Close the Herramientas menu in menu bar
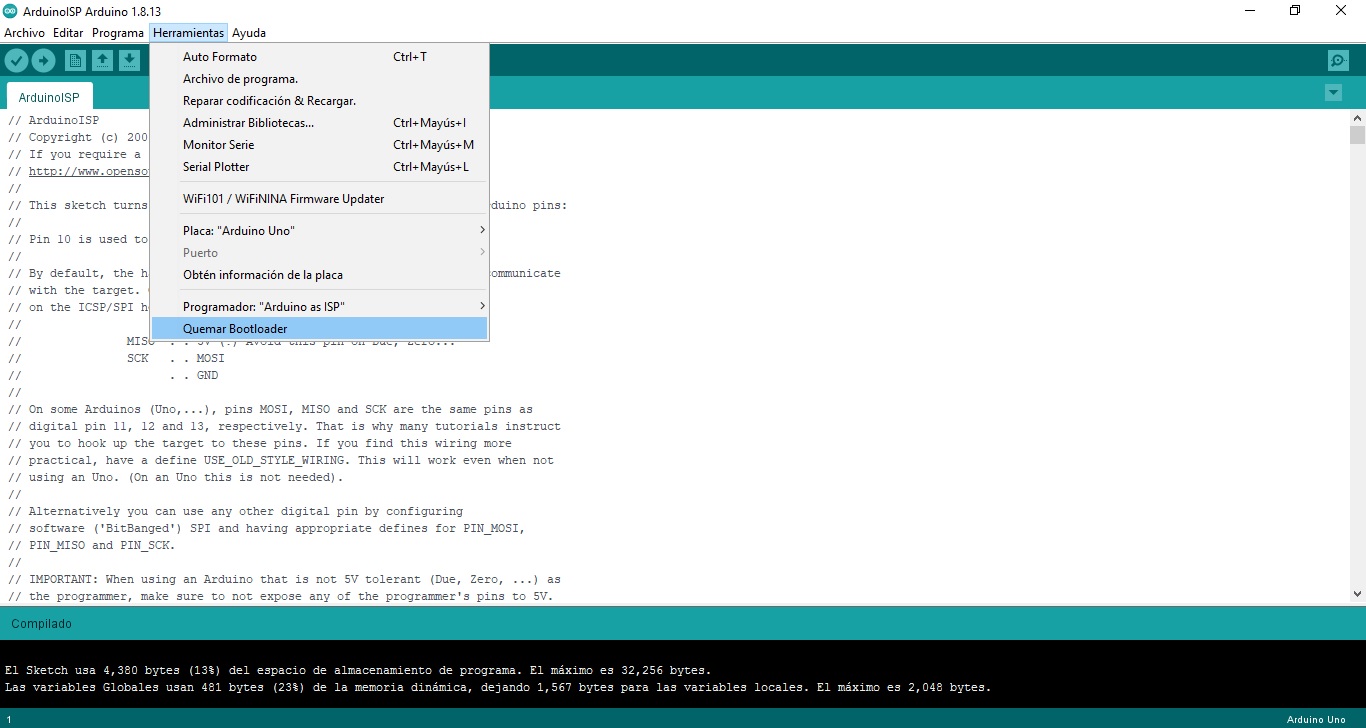The width and height of the screenshot is (1366, 728). tap(188, 33)
